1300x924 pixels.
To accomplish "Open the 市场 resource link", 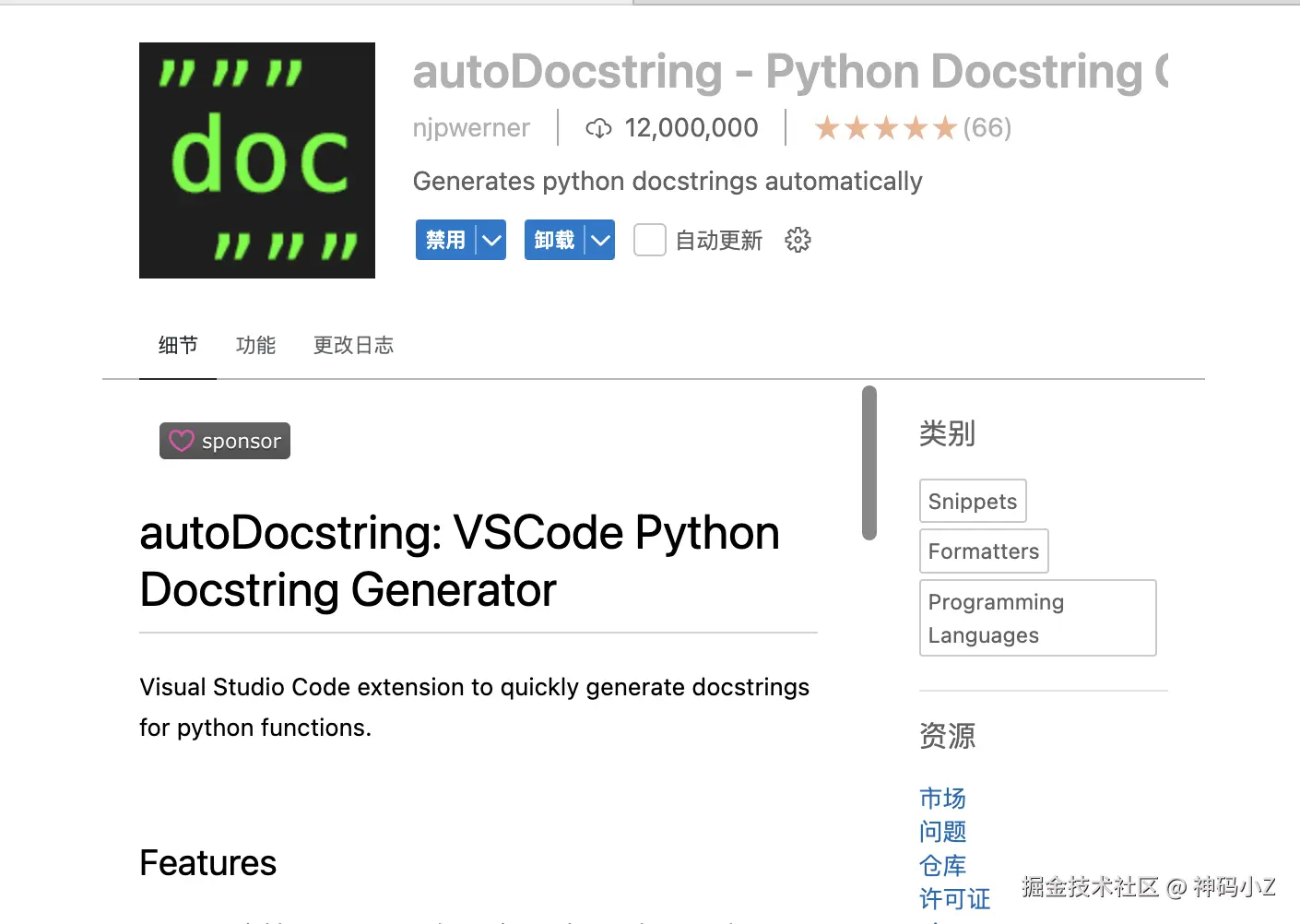I will [942, 799].
